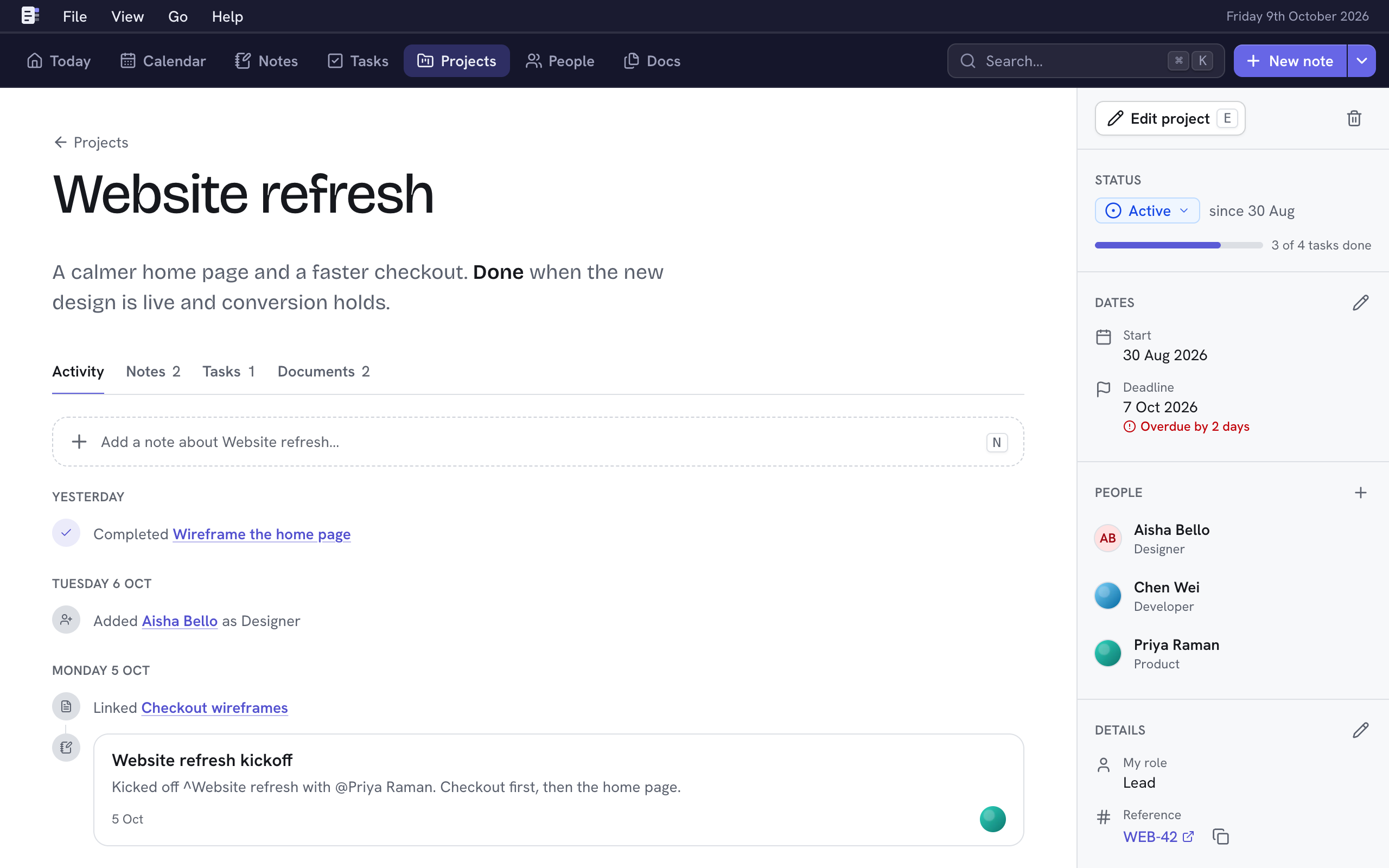Edit details with the pencil icon
1389x868 pixels.
tap(1360, 730)
